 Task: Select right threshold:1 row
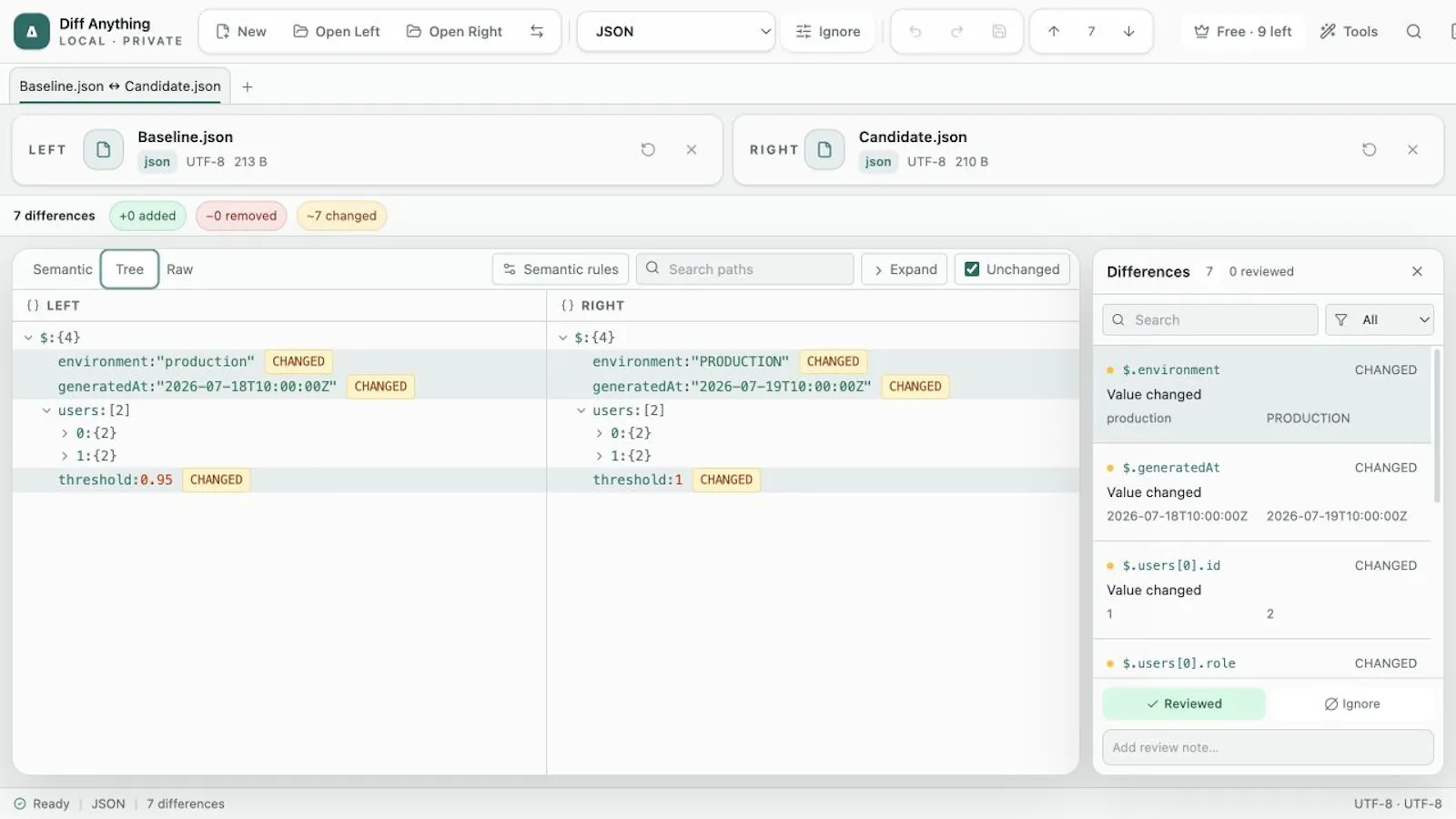pos(814,480)
